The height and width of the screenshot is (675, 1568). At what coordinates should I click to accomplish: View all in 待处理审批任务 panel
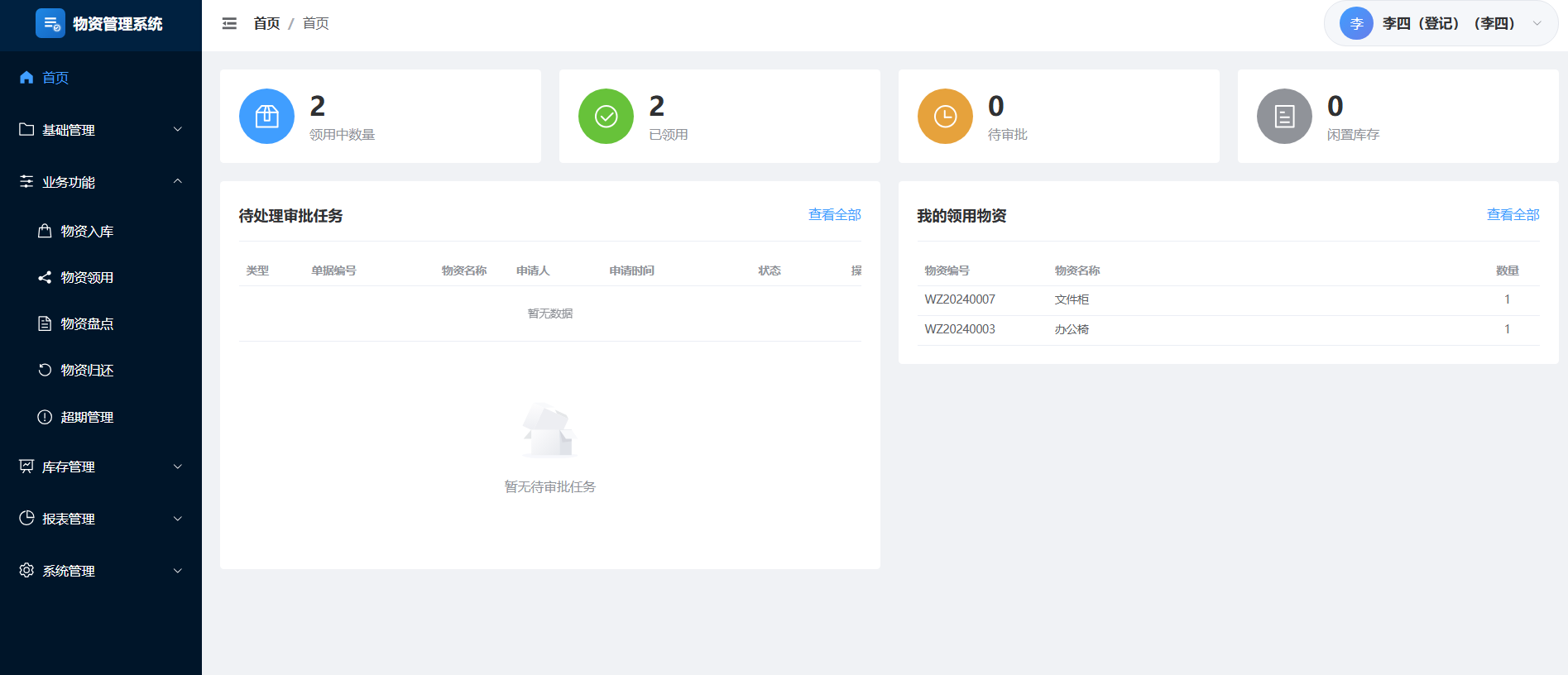click(834, 215)
